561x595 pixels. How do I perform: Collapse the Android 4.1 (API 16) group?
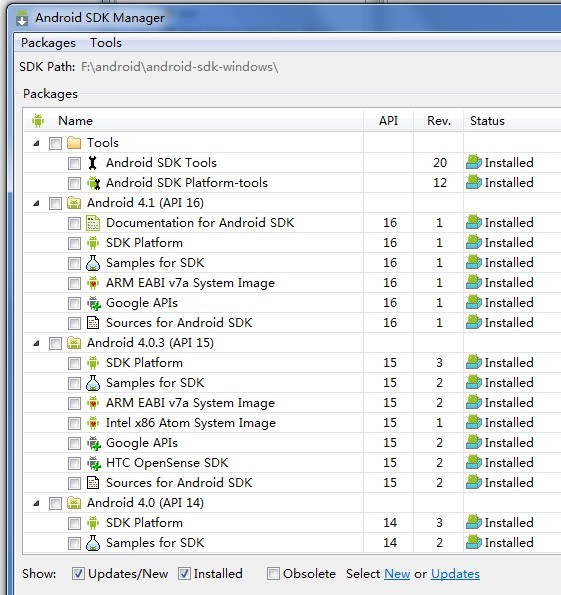(x=36, y=203)
